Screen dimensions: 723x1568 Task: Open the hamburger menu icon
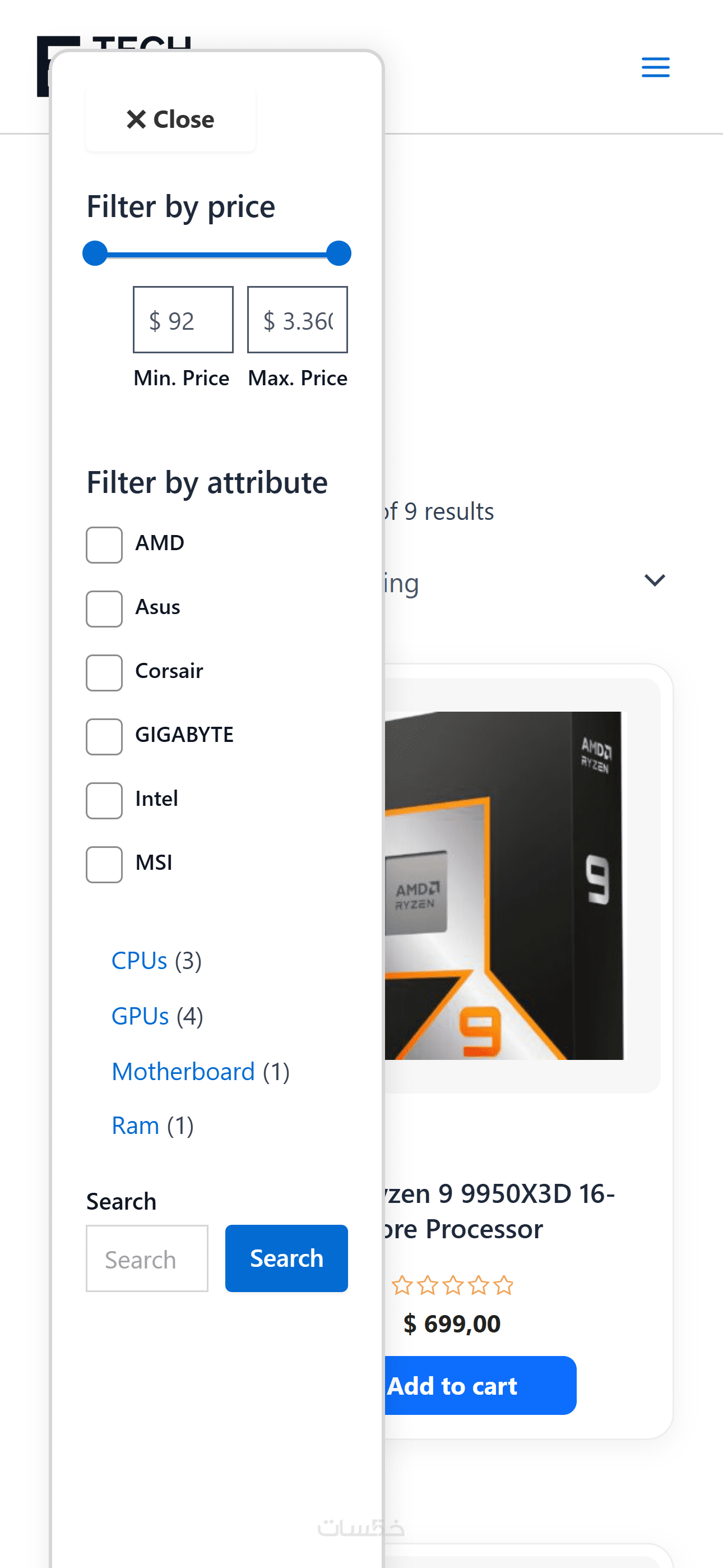[x=655, y=67]
